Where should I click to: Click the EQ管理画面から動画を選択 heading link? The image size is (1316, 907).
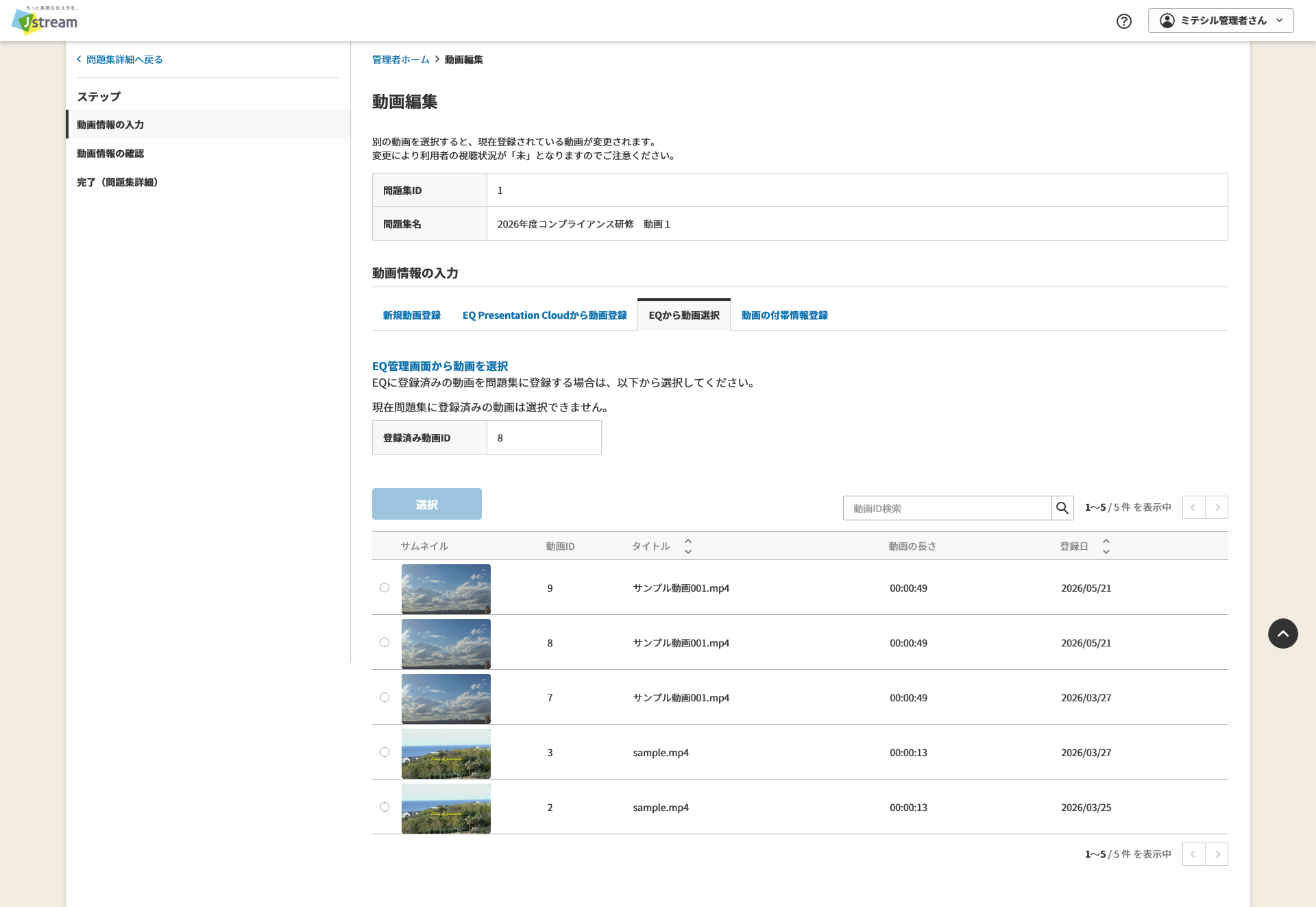(x=440, y=366)
